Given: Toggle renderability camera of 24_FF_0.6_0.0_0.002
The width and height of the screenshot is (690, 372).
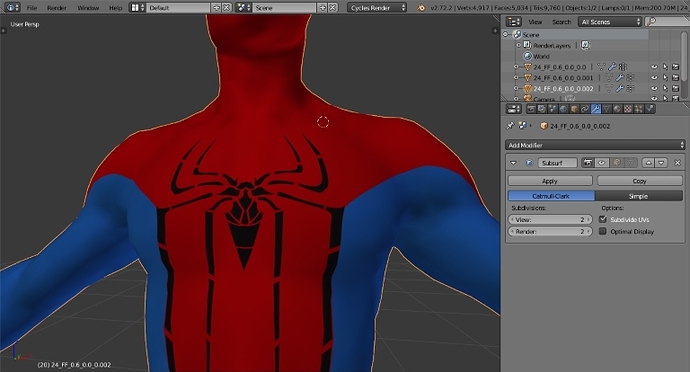Looking at the screenshot, I should pyautogui.click(x=675, y=88).
